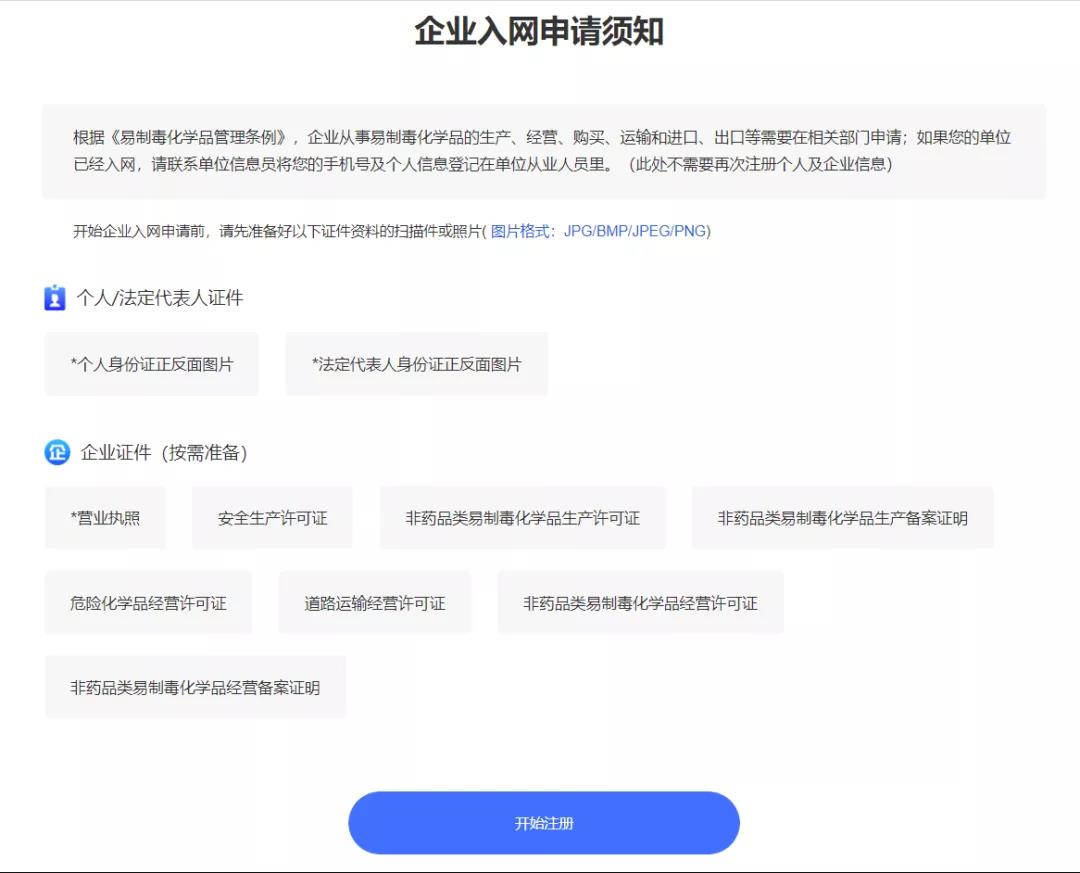Choose the 安全生产许可证 tag
This screenshot has height=873, width=1080.
(x=272, y=518)
